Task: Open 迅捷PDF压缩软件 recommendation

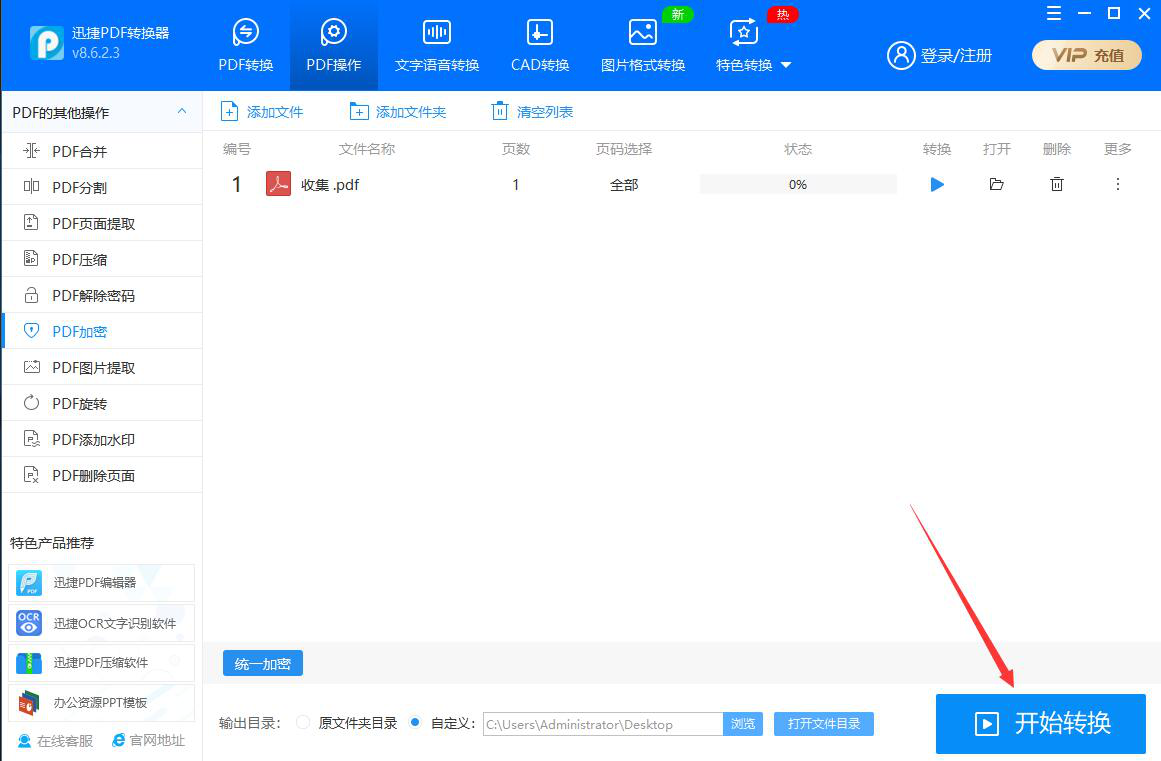Action: pyautogui.click(x=101, y=663)
